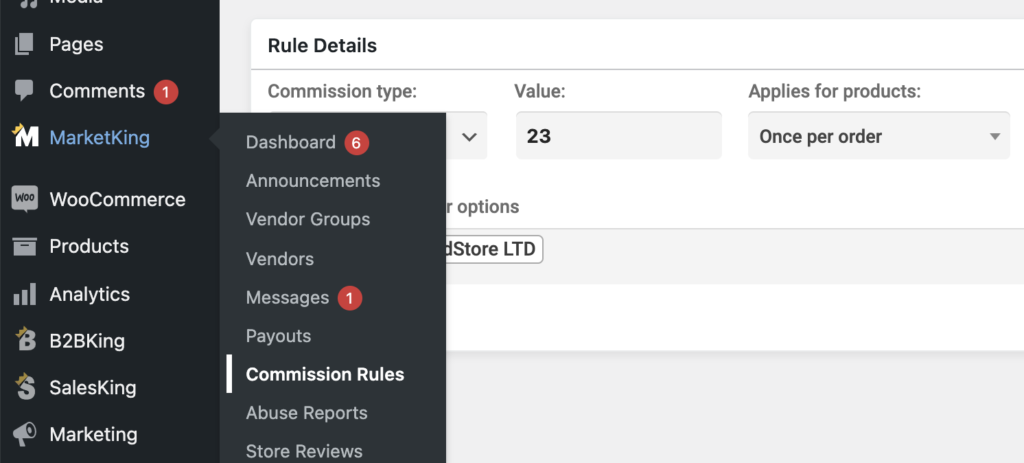Click the Products archive box icon
The height and width of the screenshot is (463, 1024).
pos(25,246)
